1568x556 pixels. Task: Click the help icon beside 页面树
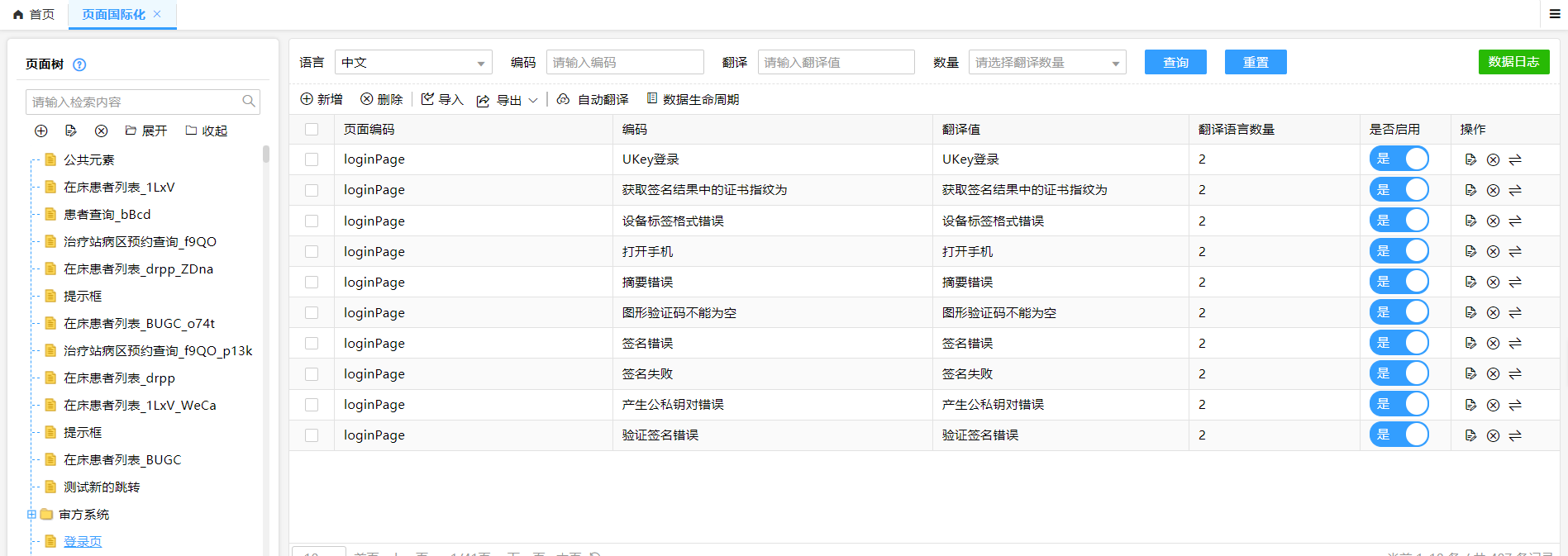click(79, 64)
